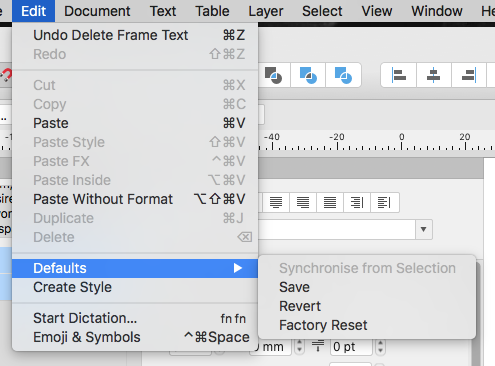Open the Table menu
This screenshot has height=366, width=495.
[212, 11]
